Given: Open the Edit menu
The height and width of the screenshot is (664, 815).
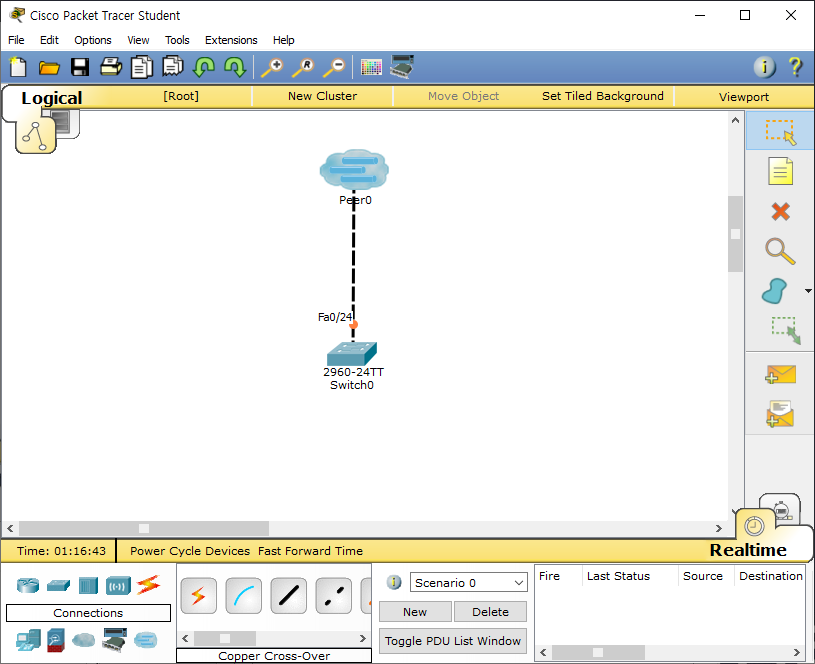Looking at the screenshot, I should pyautogui.click(x=49, y=40).
